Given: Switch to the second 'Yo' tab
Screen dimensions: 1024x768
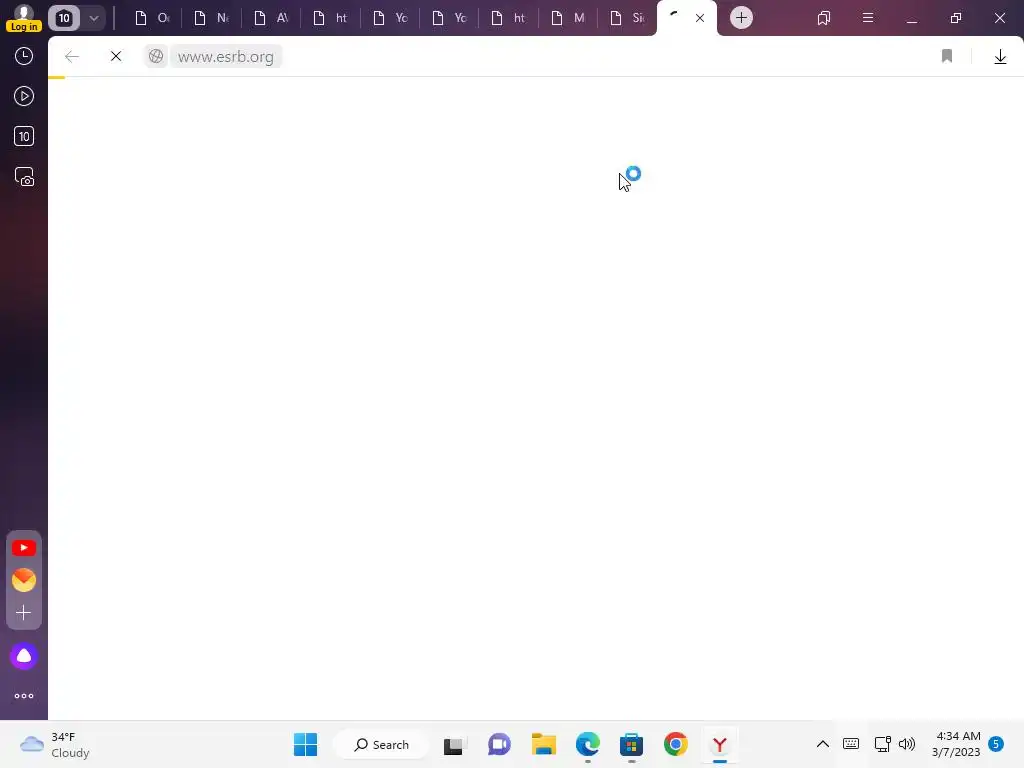Looking at the screenshot, I should tap(449, 18).
